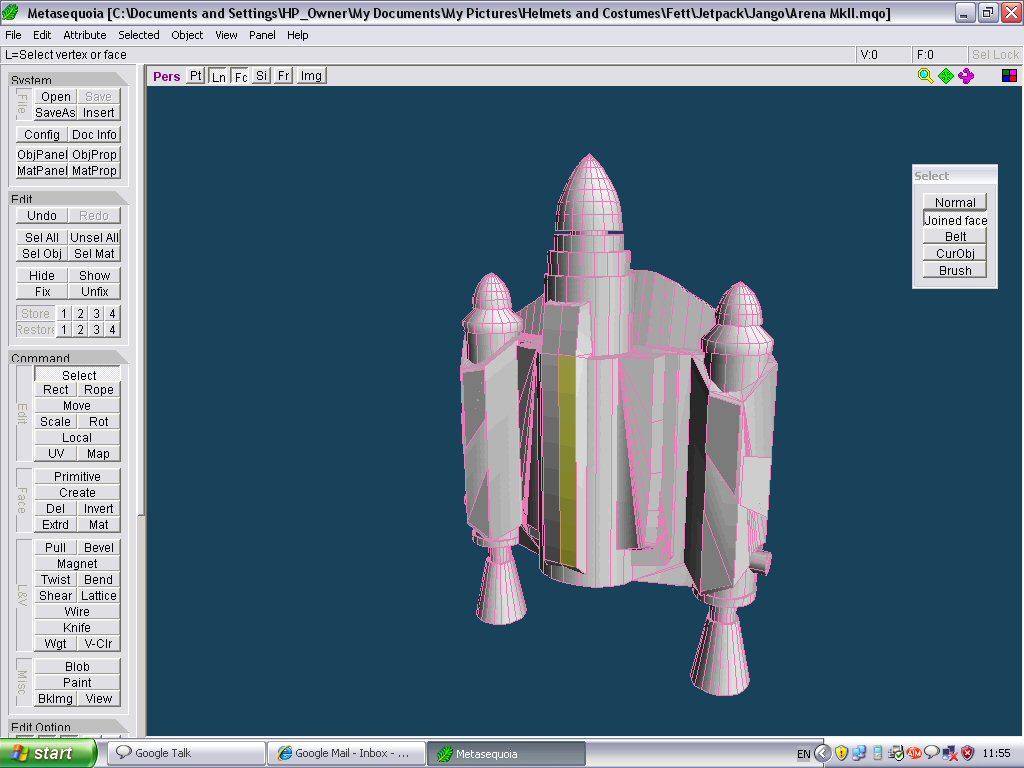Open the Edit menu
1024x768 pixels.
pos(42,35)
